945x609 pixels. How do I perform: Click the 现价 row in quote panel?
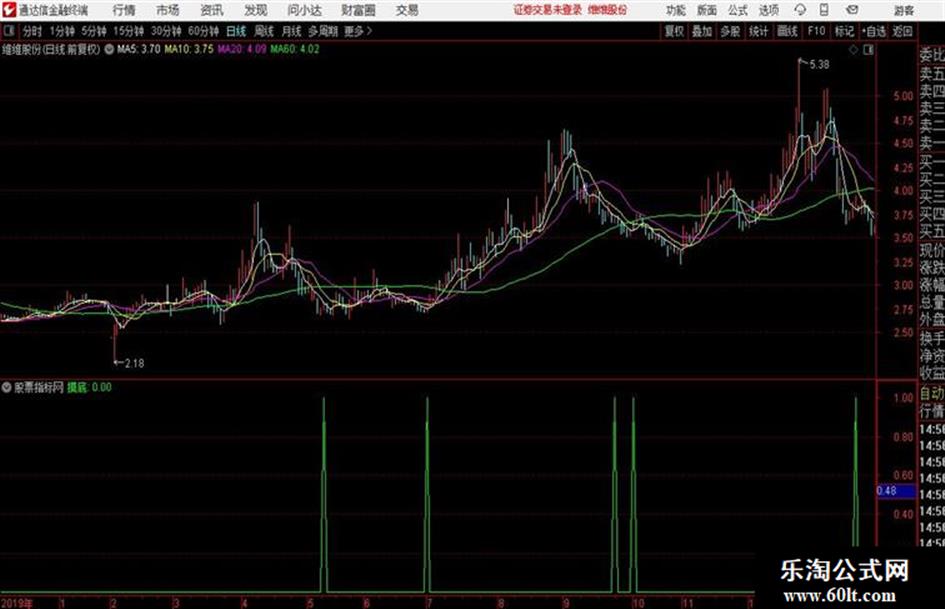pos(932,251)
